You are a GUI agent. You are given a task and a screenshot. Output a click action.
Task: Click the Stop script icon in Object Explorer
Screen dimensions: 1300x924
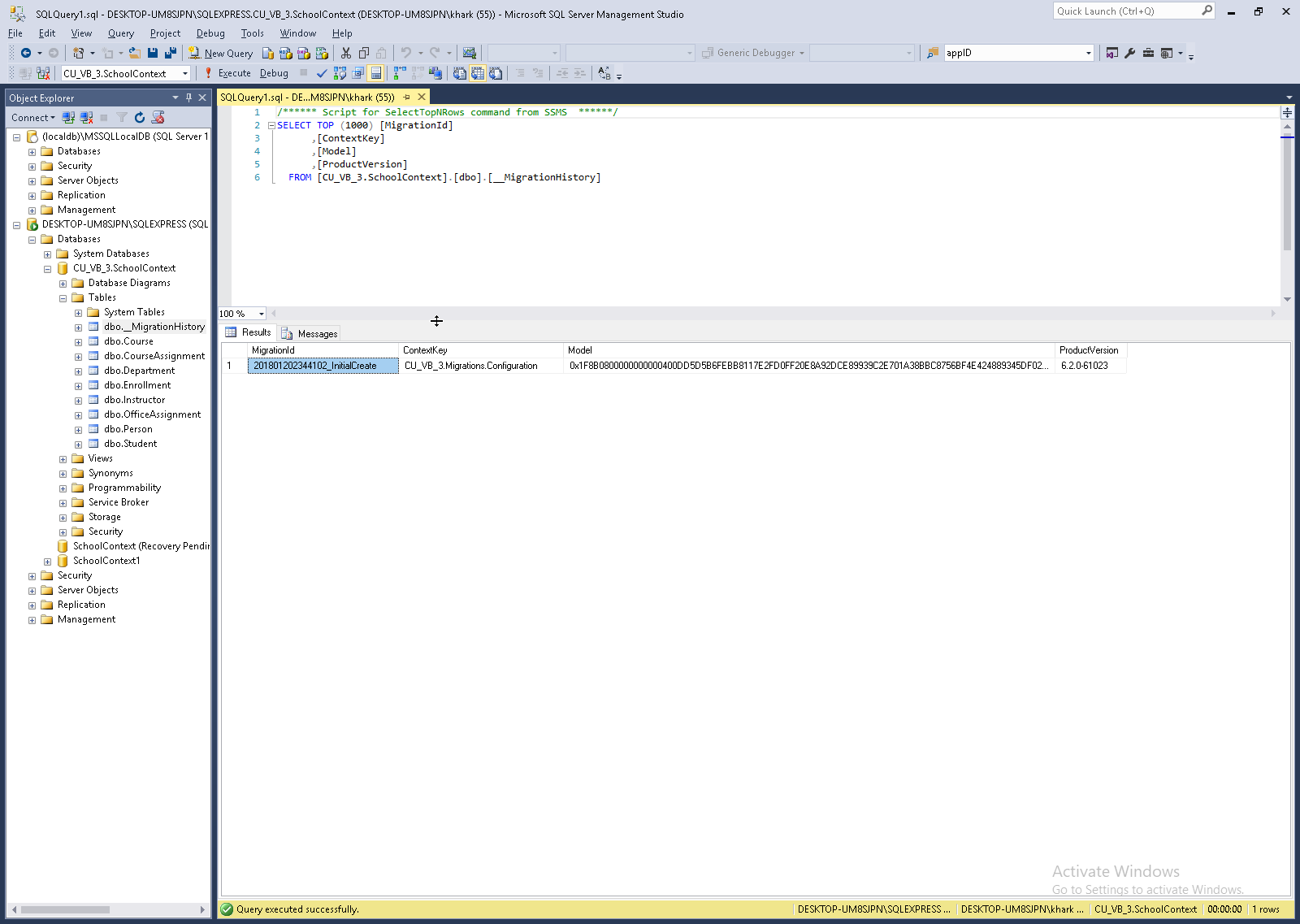coord(158,118)
